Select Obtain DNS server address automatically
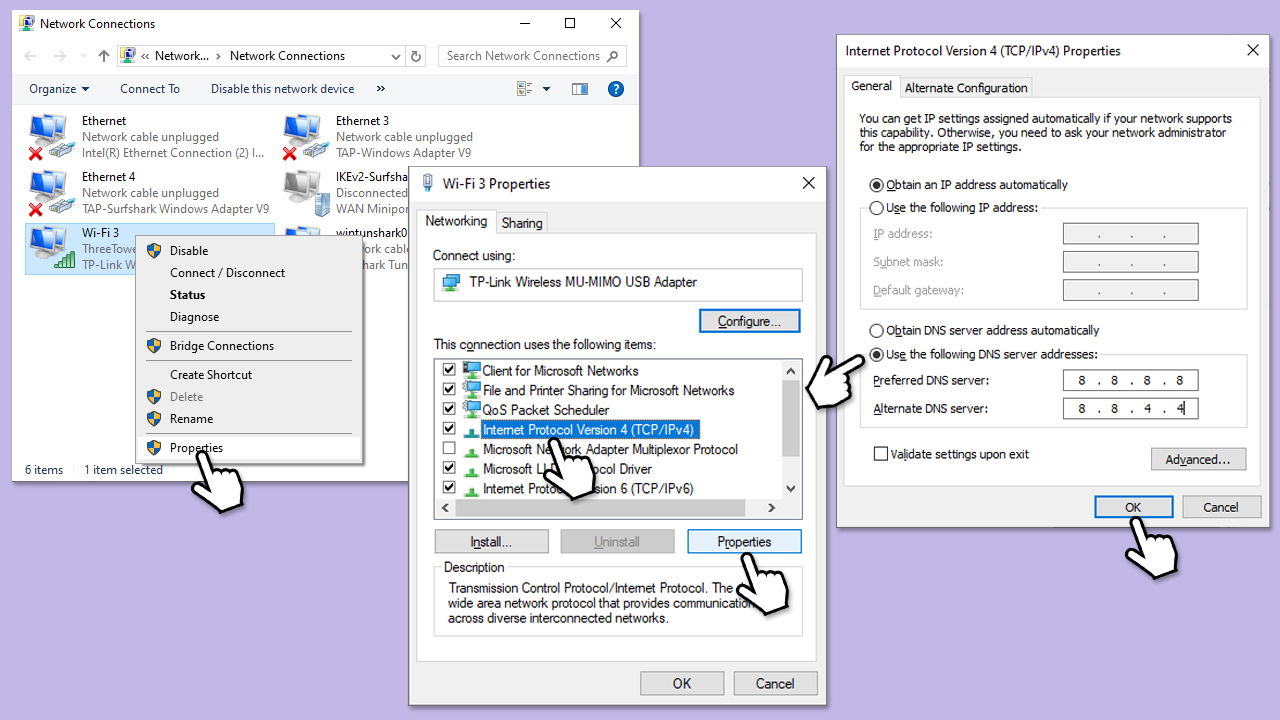This screenshot has width=1280, height=720. [877, 331]
